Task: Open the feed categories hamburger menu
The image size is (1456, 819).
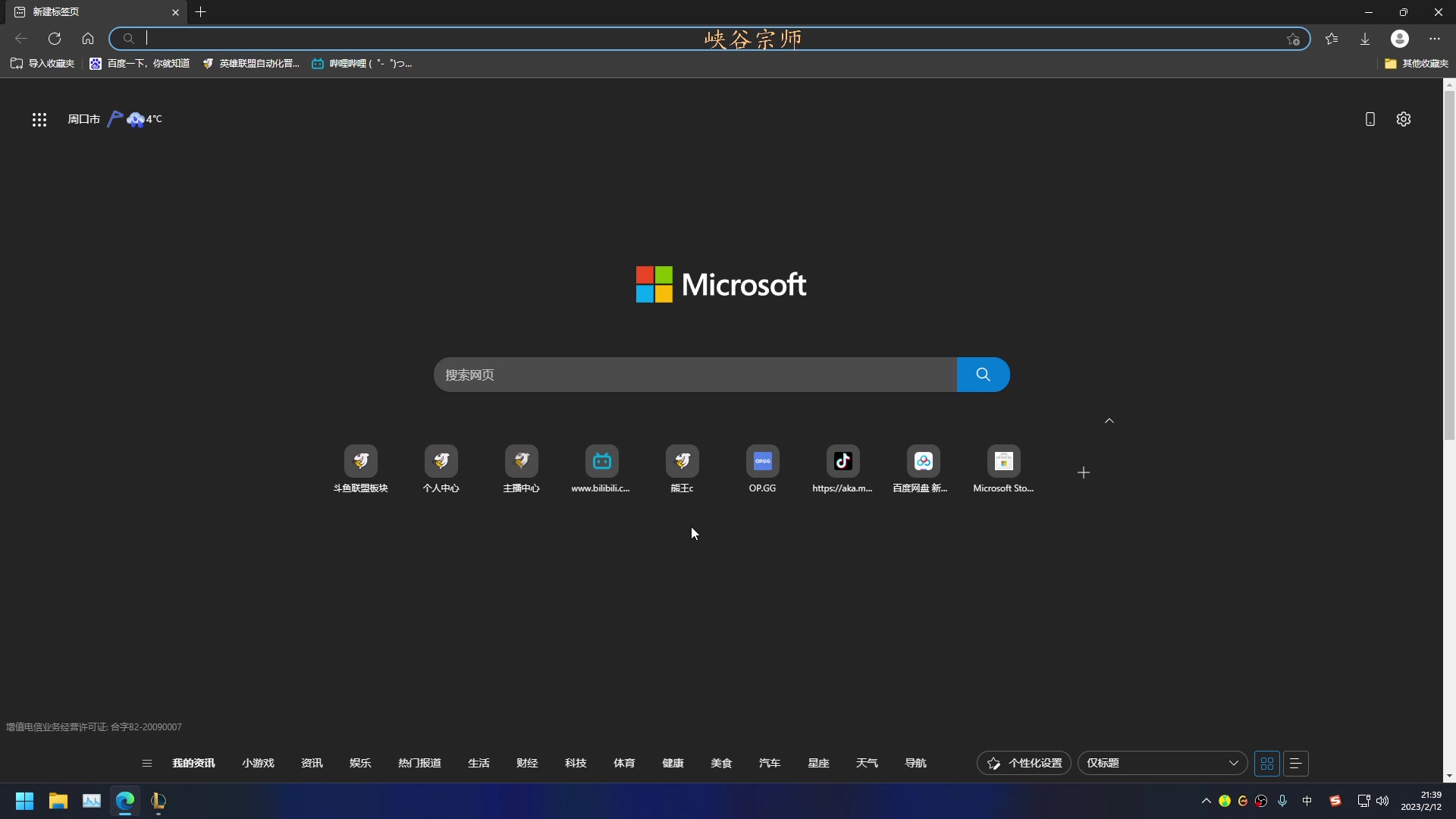Action: pyautogui.click(x=147, y=764)
